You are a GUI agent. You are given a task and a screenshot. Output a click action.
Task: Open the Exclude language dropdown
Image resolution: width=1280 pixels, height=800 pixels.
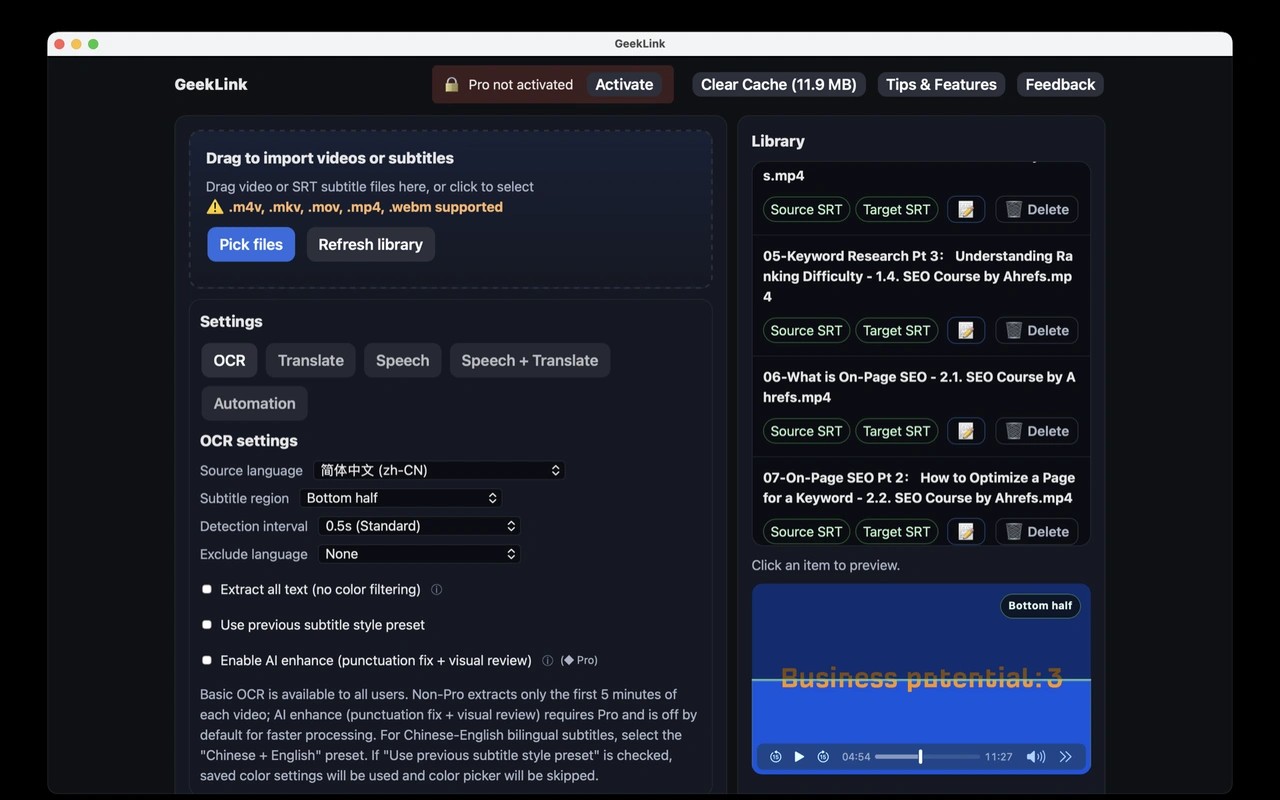tap(419, 554)
